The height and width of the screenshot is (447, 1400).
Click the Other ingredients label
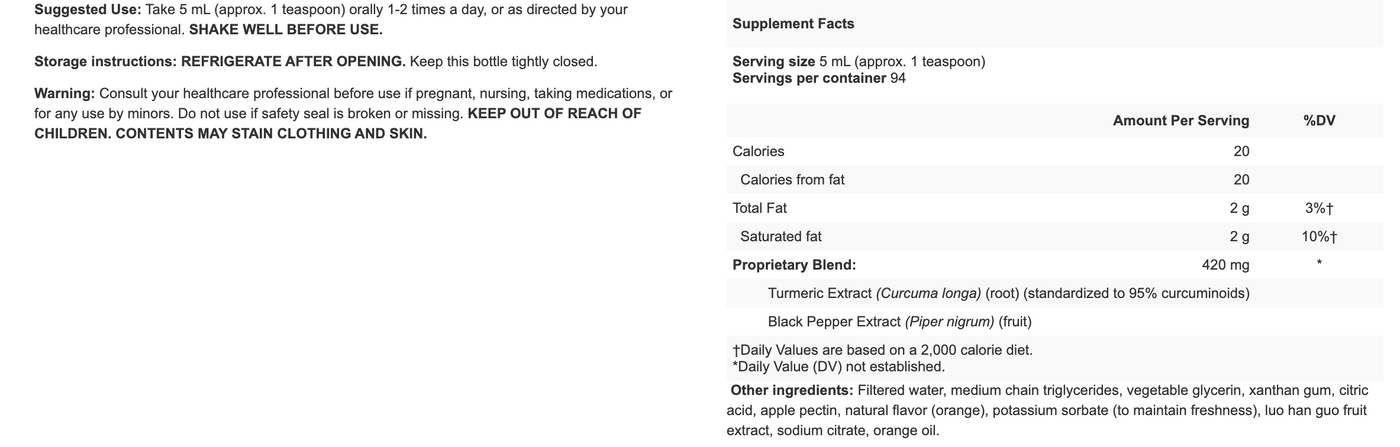click(791, 390)
